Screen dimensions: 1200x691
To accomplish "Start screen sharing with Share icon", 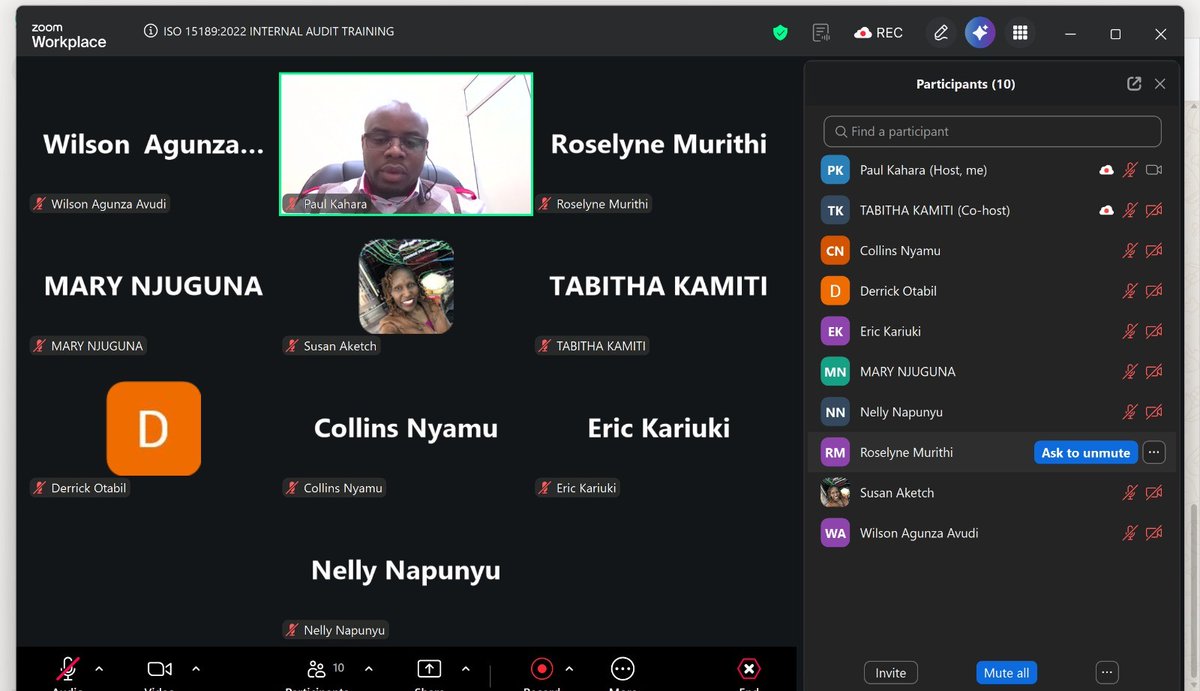I will (x=429, y=669).
